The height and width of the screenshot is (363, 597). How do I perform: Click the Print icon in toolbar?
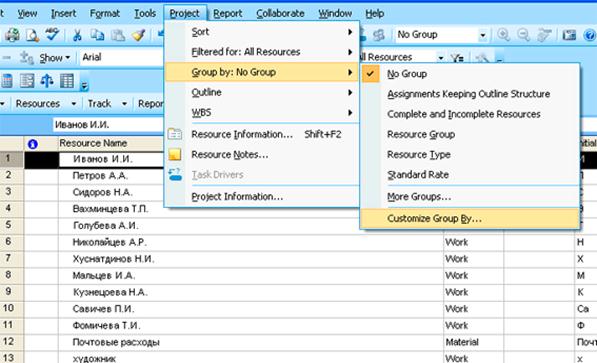tap(12, 35)
